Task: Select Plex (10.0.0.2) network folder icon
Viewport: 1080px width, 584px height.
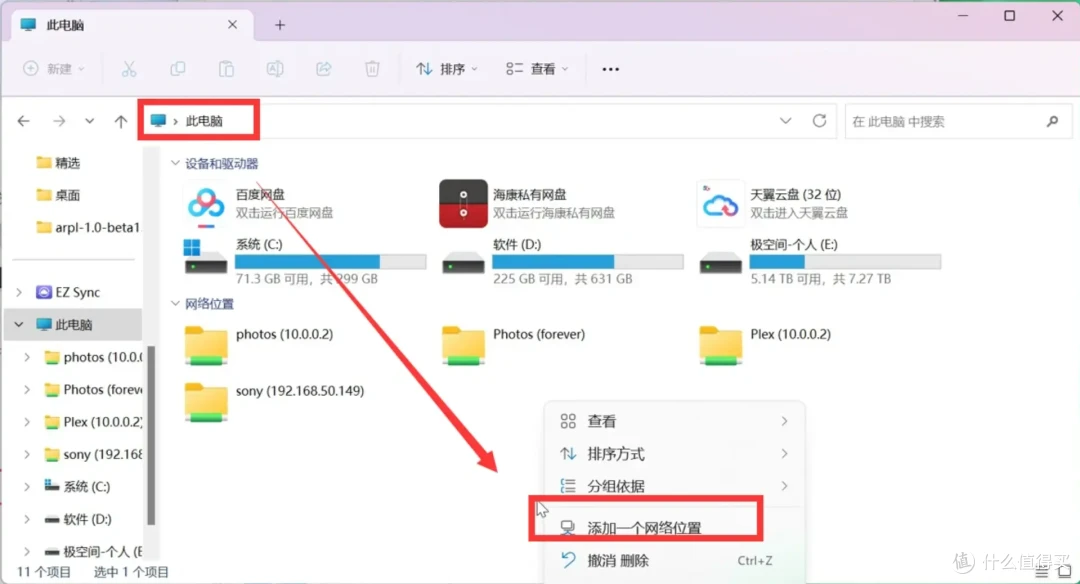Action: click(x=720, y=345)
